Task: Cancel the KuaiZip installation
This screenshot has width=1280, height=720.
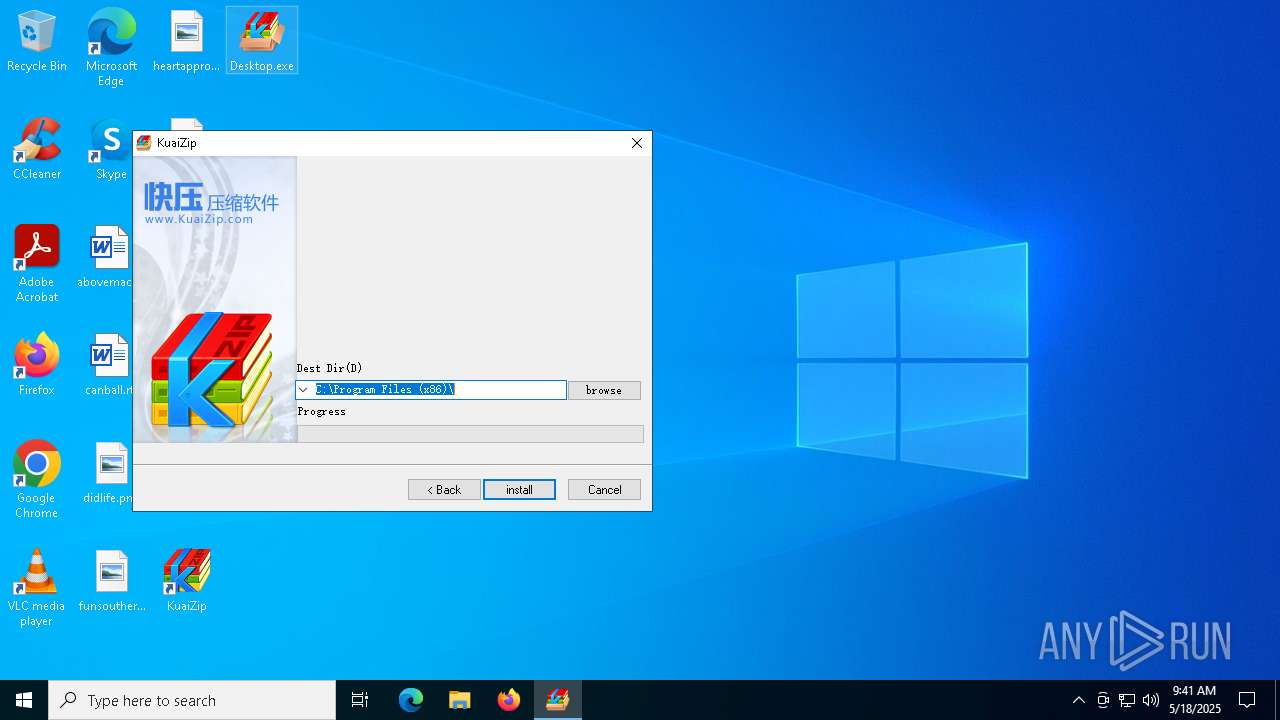Action: (x=604, y=489)
